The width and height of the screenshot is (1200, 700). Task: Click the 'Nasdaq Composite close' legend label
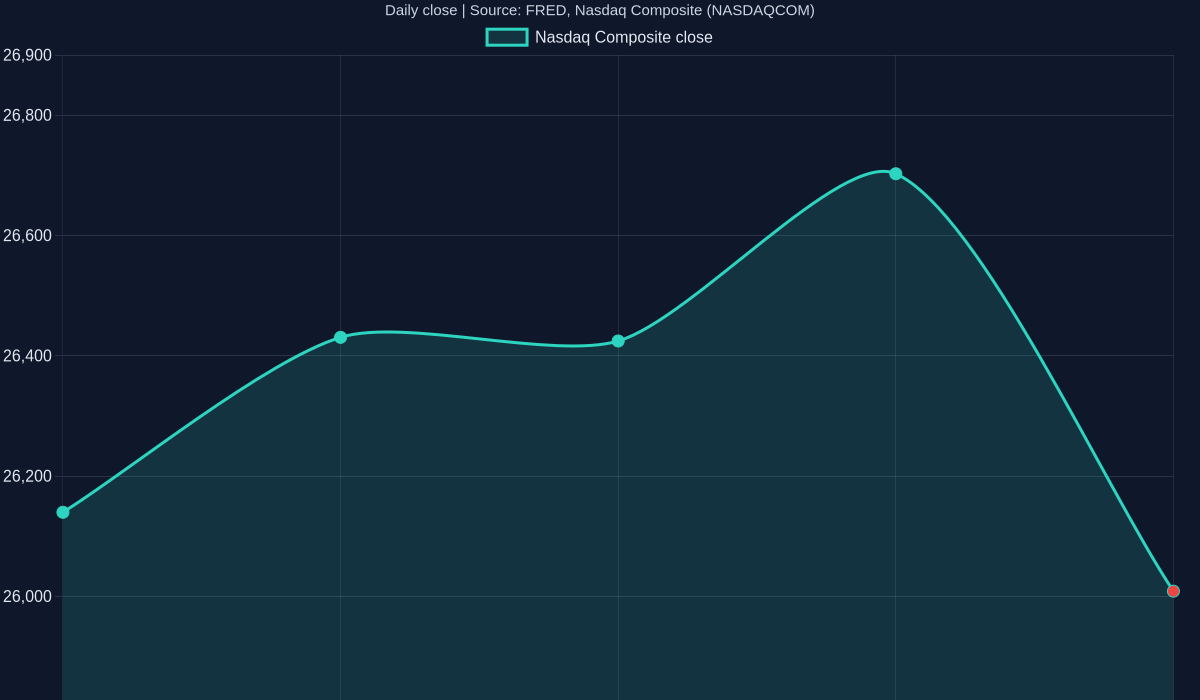click(624, 37)
